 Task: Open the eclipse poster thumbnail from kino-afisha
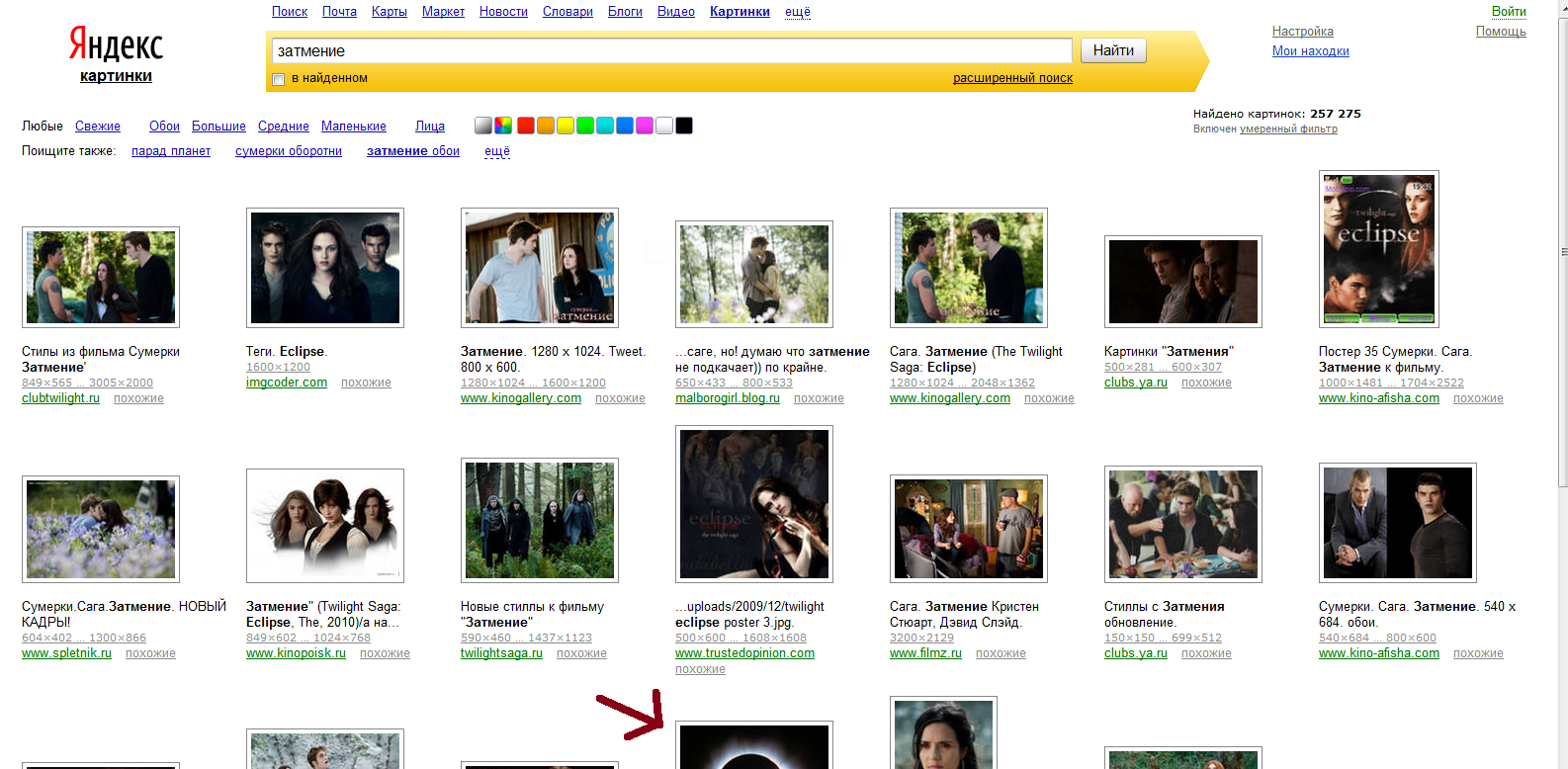tap(1378, 249)
